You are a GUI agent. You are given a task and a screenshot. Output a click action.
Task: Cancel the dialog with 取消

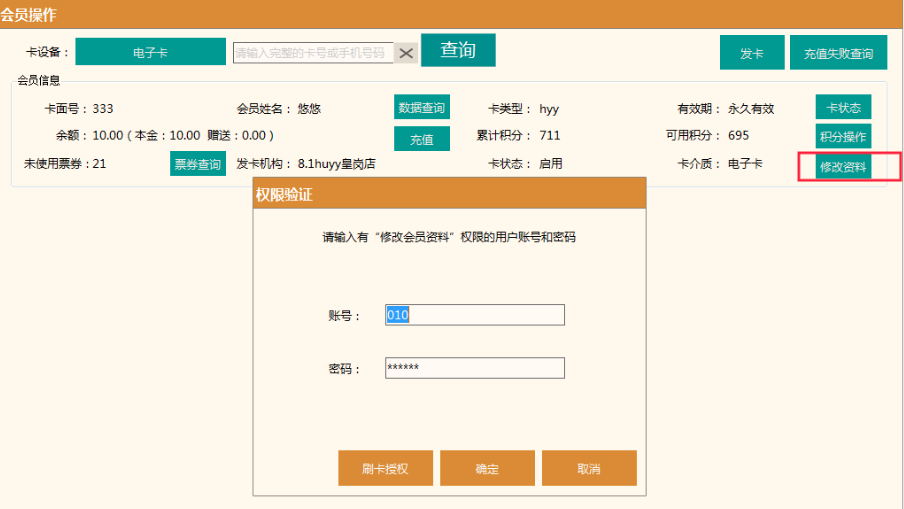[x=589, y=468]
